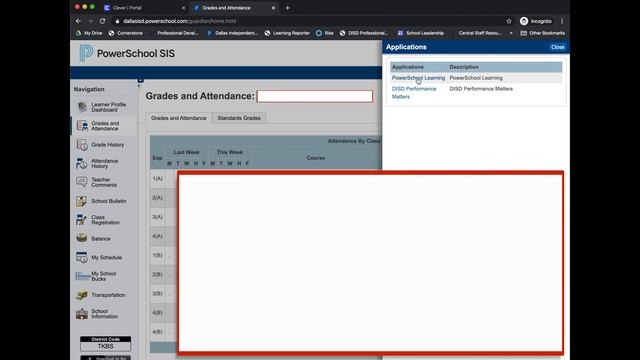Open Attendance History icon

(x=81, y=163)
